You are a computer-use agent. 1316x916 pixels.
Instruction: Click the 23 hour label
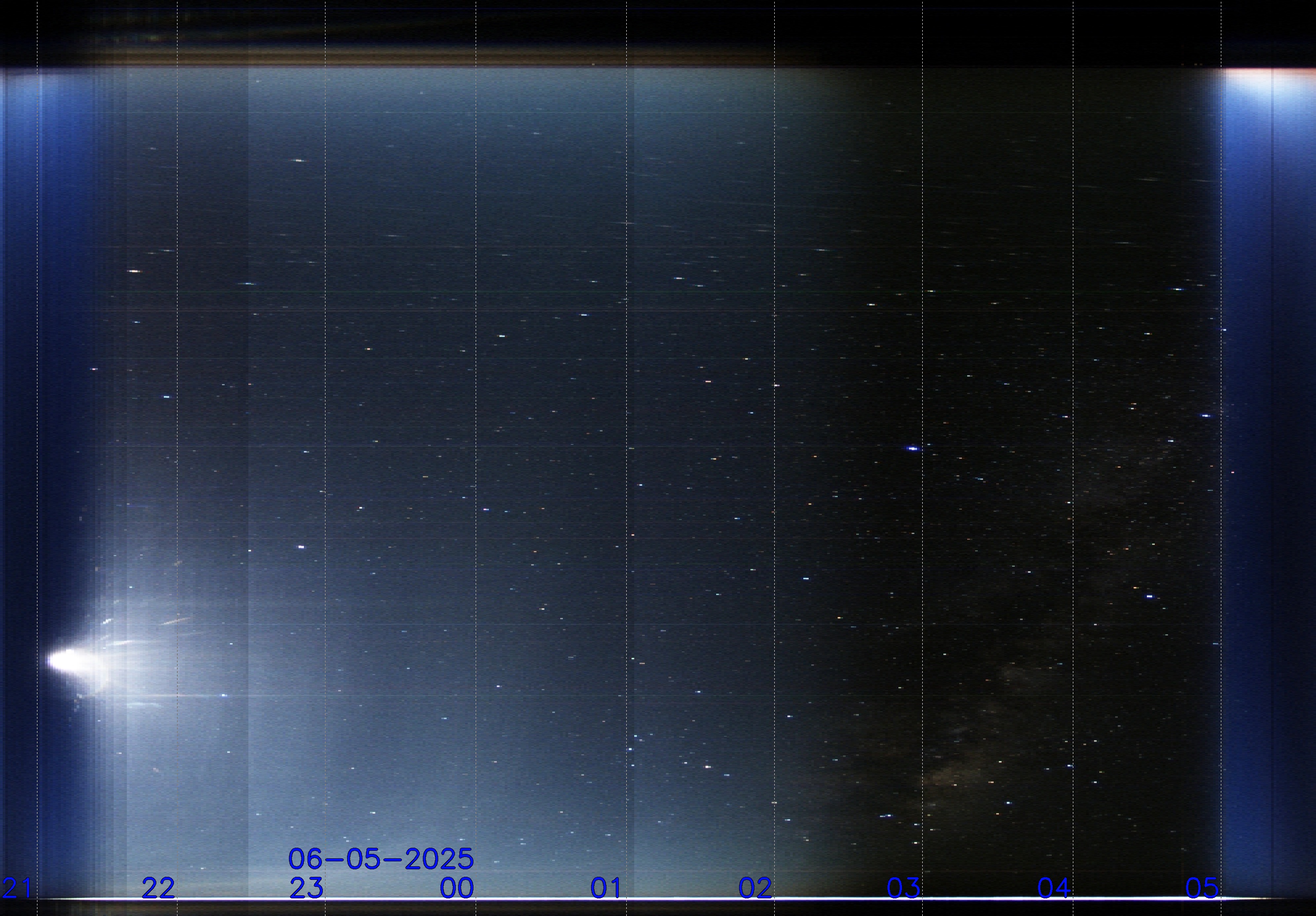[306, 888]
